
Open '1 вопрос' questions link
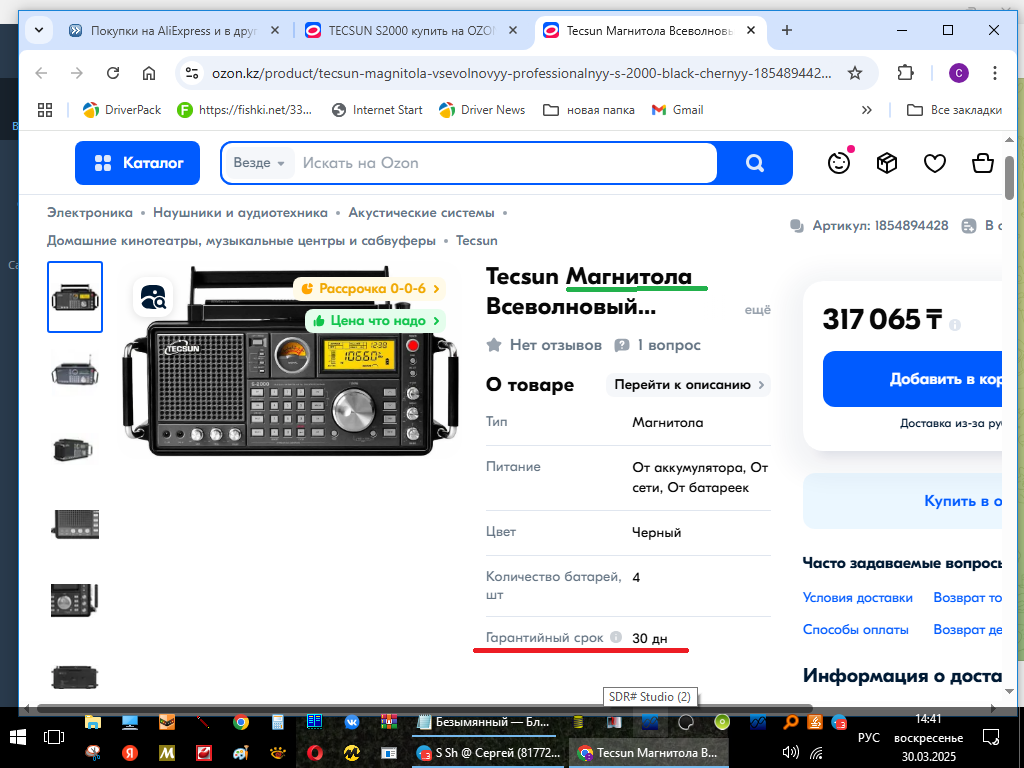(658, 345)
